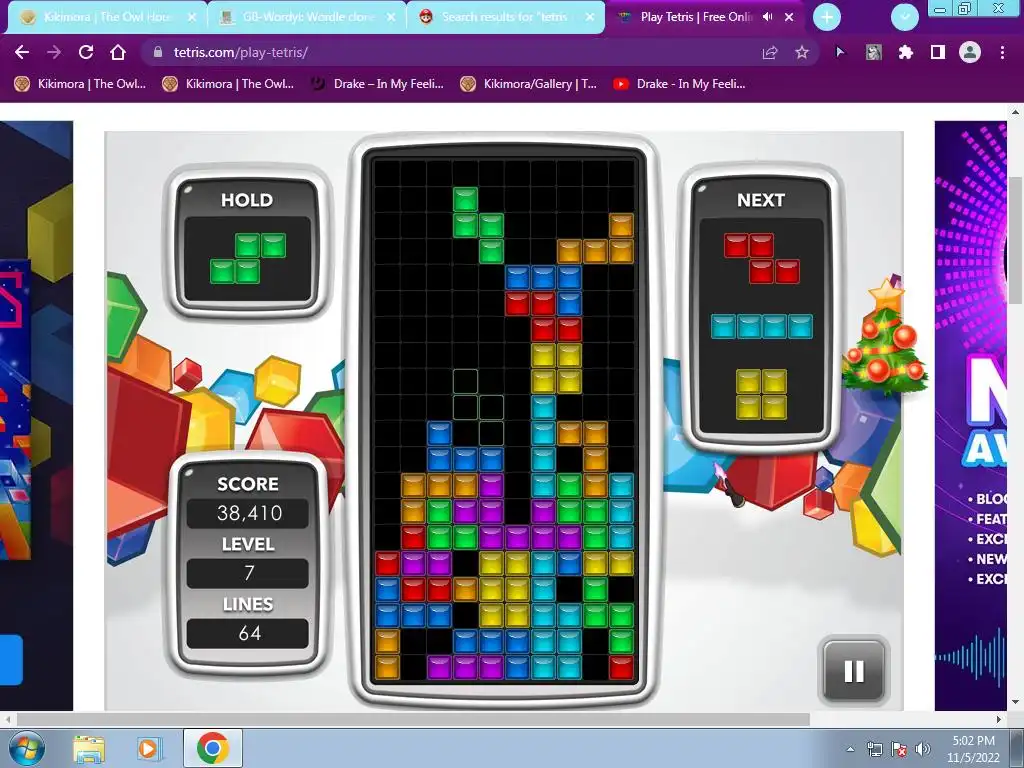Toggle the browser side panel icon

click(x=938, y=52)
